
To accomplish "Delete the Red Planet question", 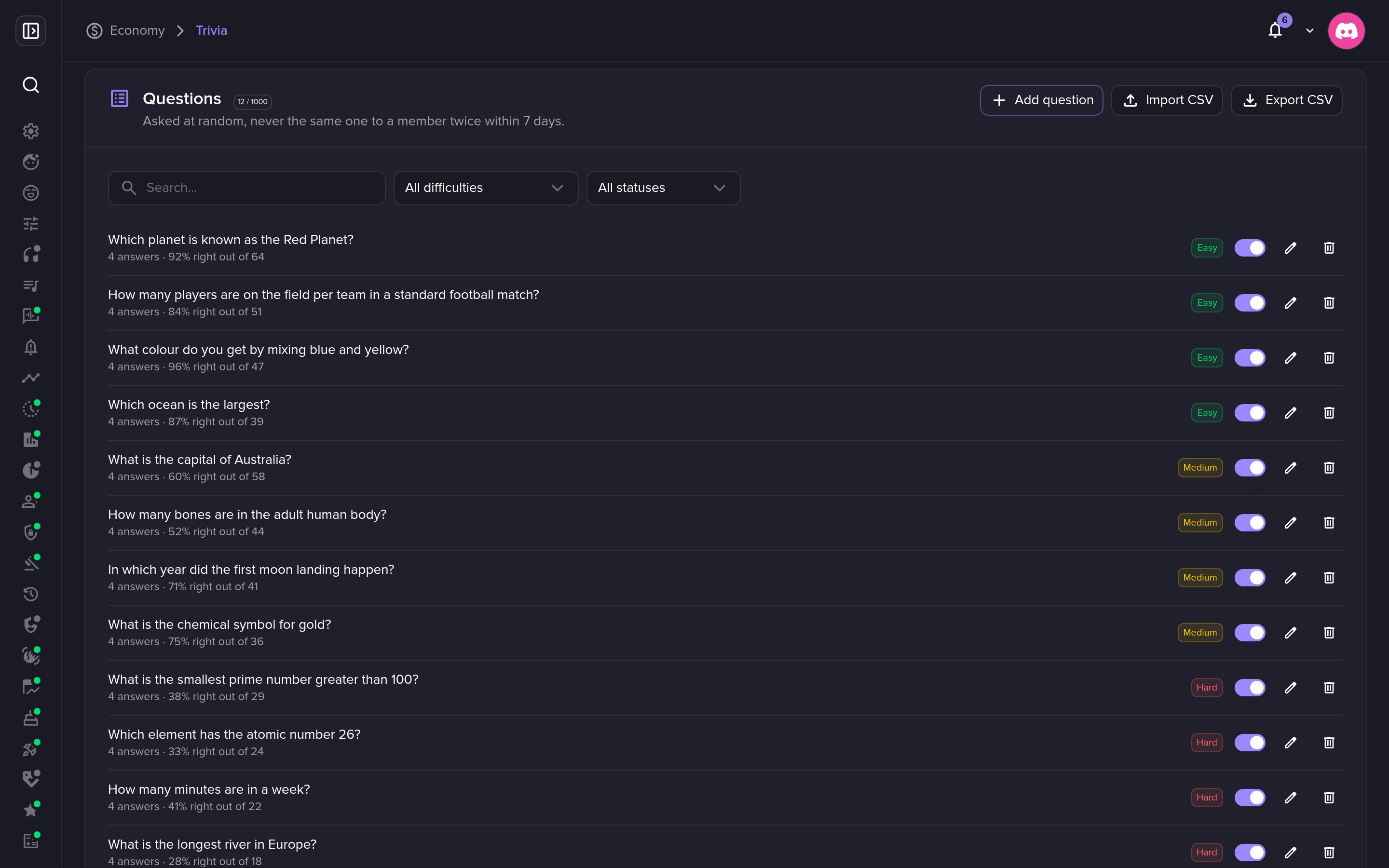I will point(1329,248).
